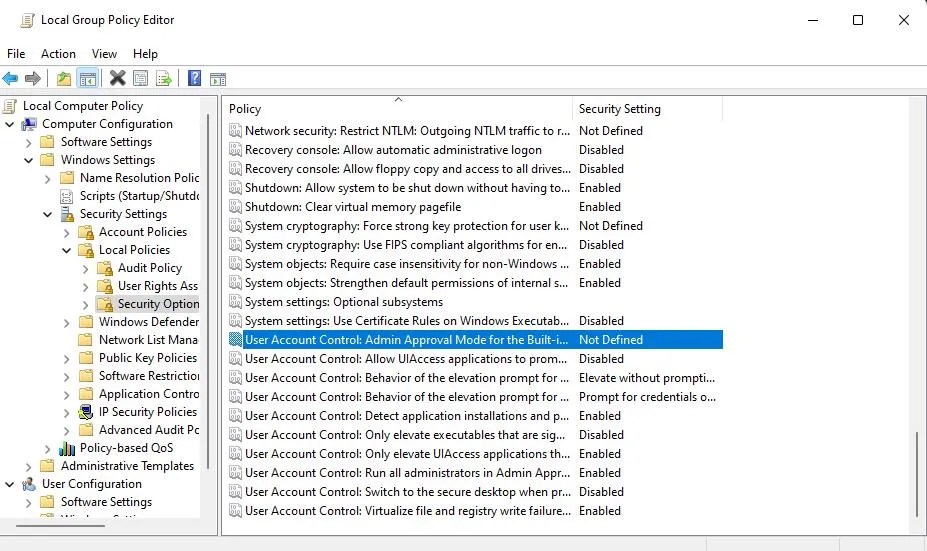Expand the Advanced Audit Policy node
Screen dimensions: 927x551
[67, 430]
